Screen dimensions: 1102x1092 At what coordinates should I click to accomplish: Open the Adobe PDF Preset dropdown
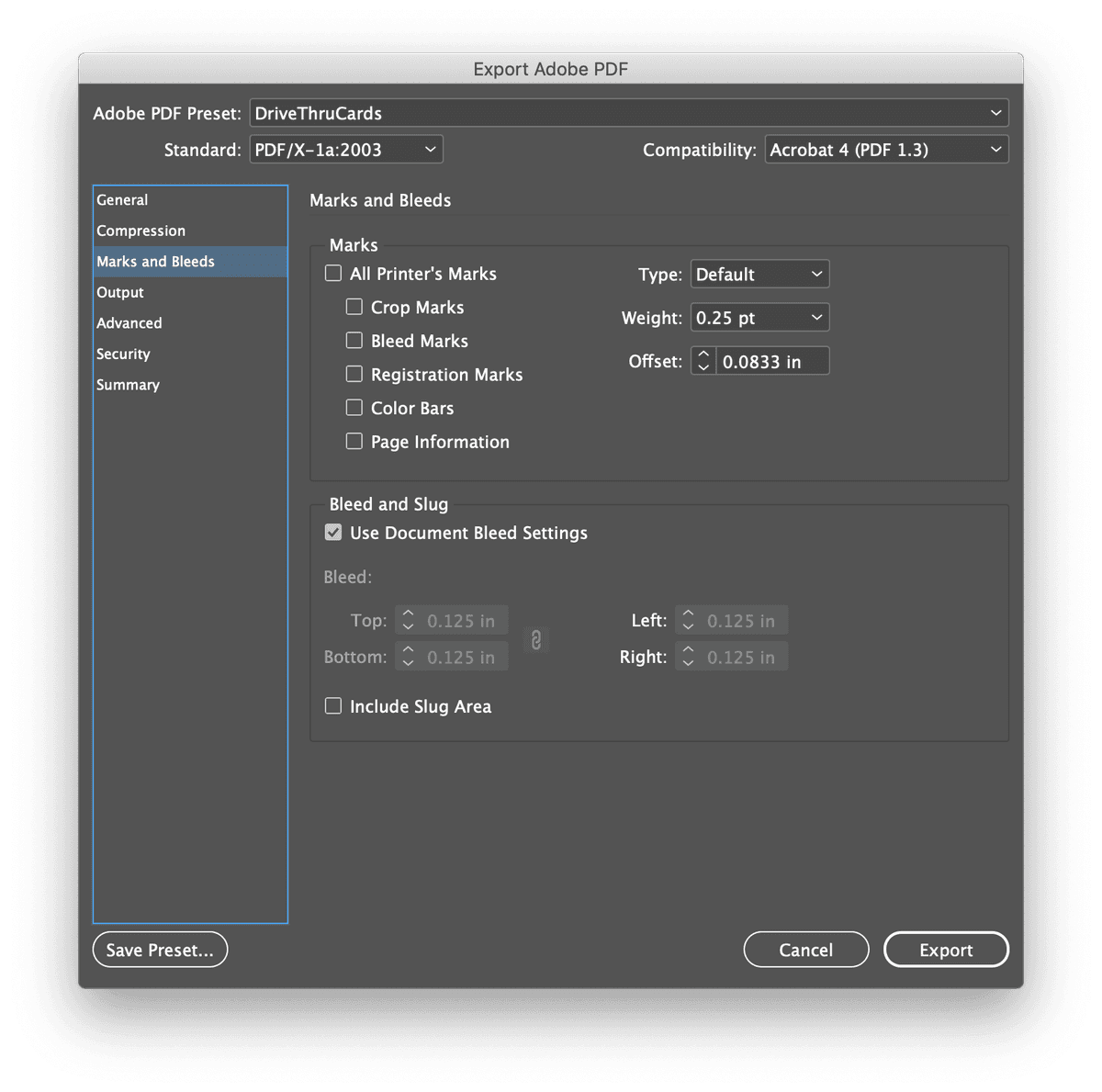click(x=629, y=113)
